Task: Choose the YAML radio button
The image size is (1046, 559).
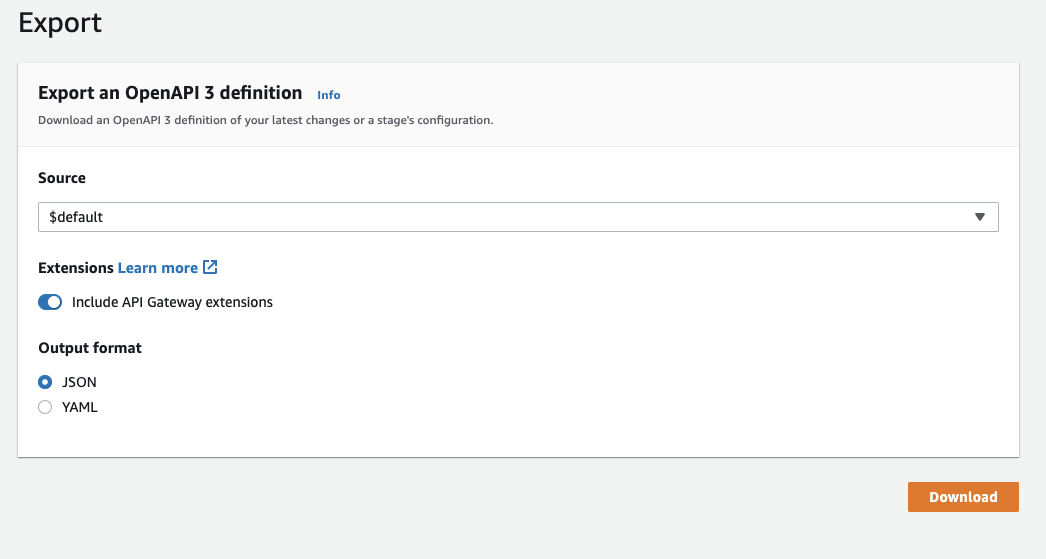Action: [45, 407]
